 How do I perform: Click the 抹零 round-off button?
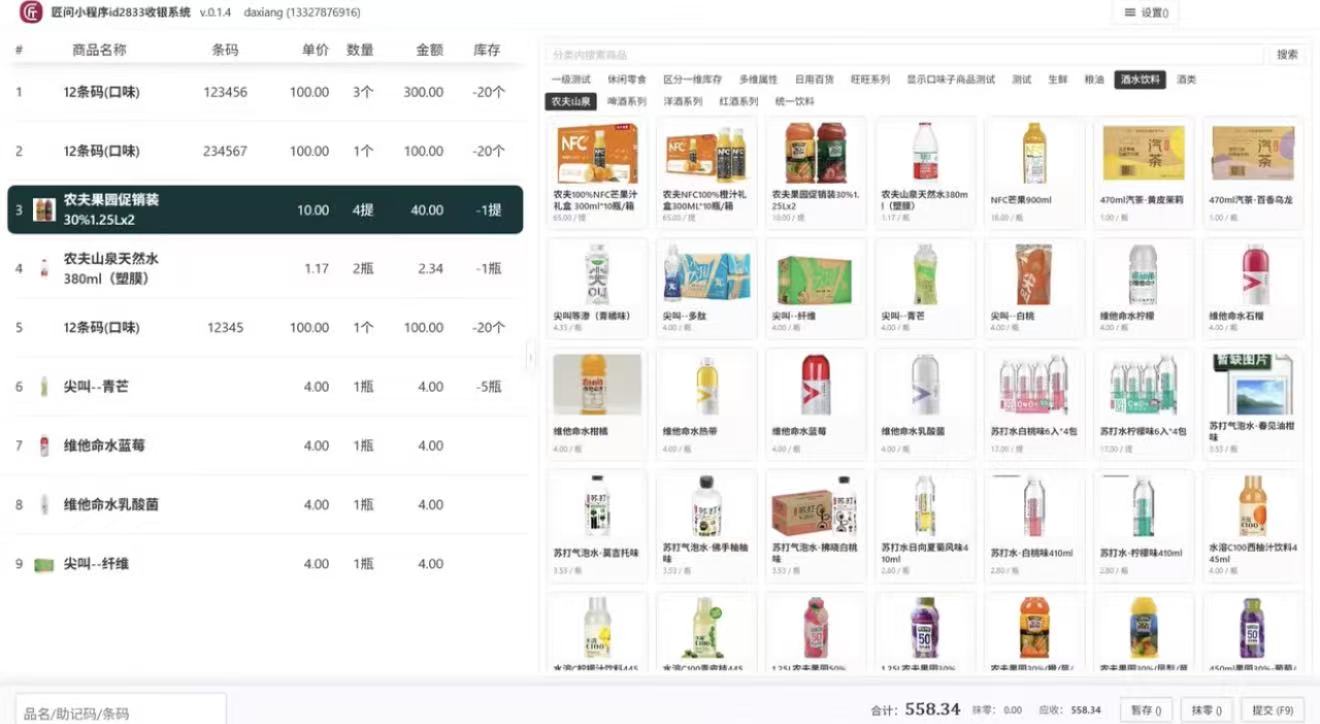pyautogui.click(x=1206, y=709)
